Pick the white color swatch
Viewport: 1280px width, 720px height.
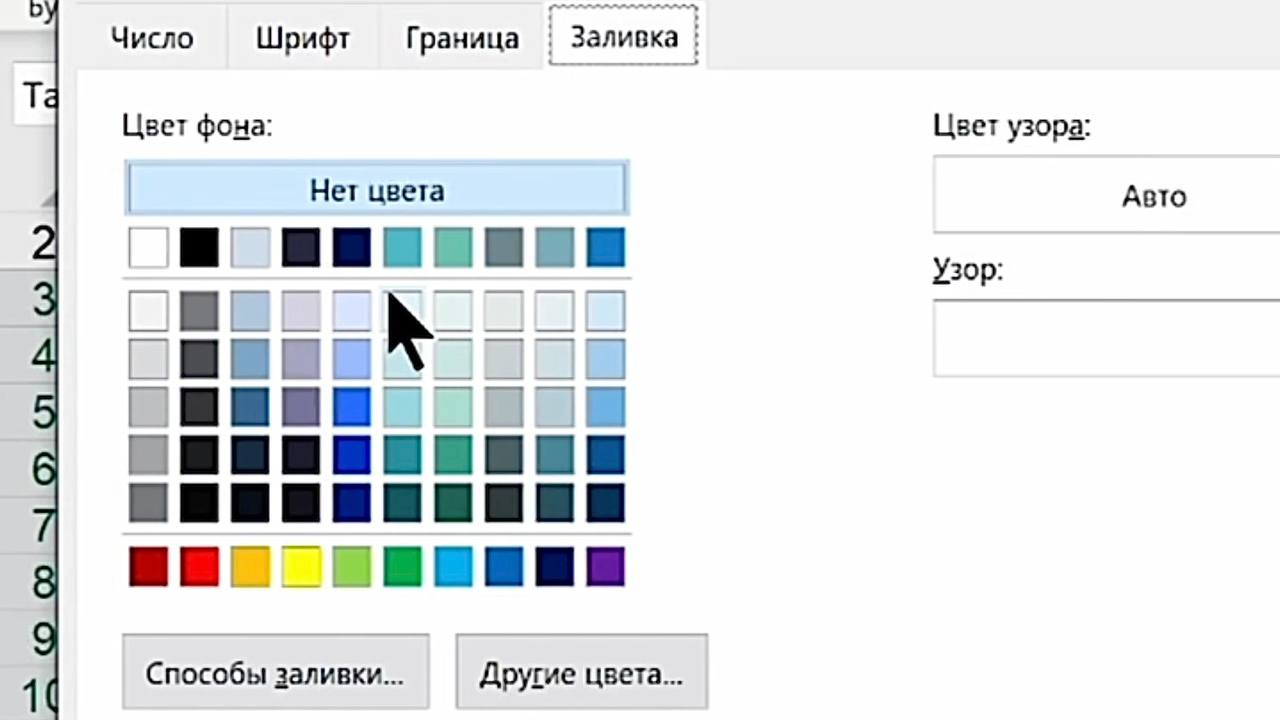click(149, 248)
